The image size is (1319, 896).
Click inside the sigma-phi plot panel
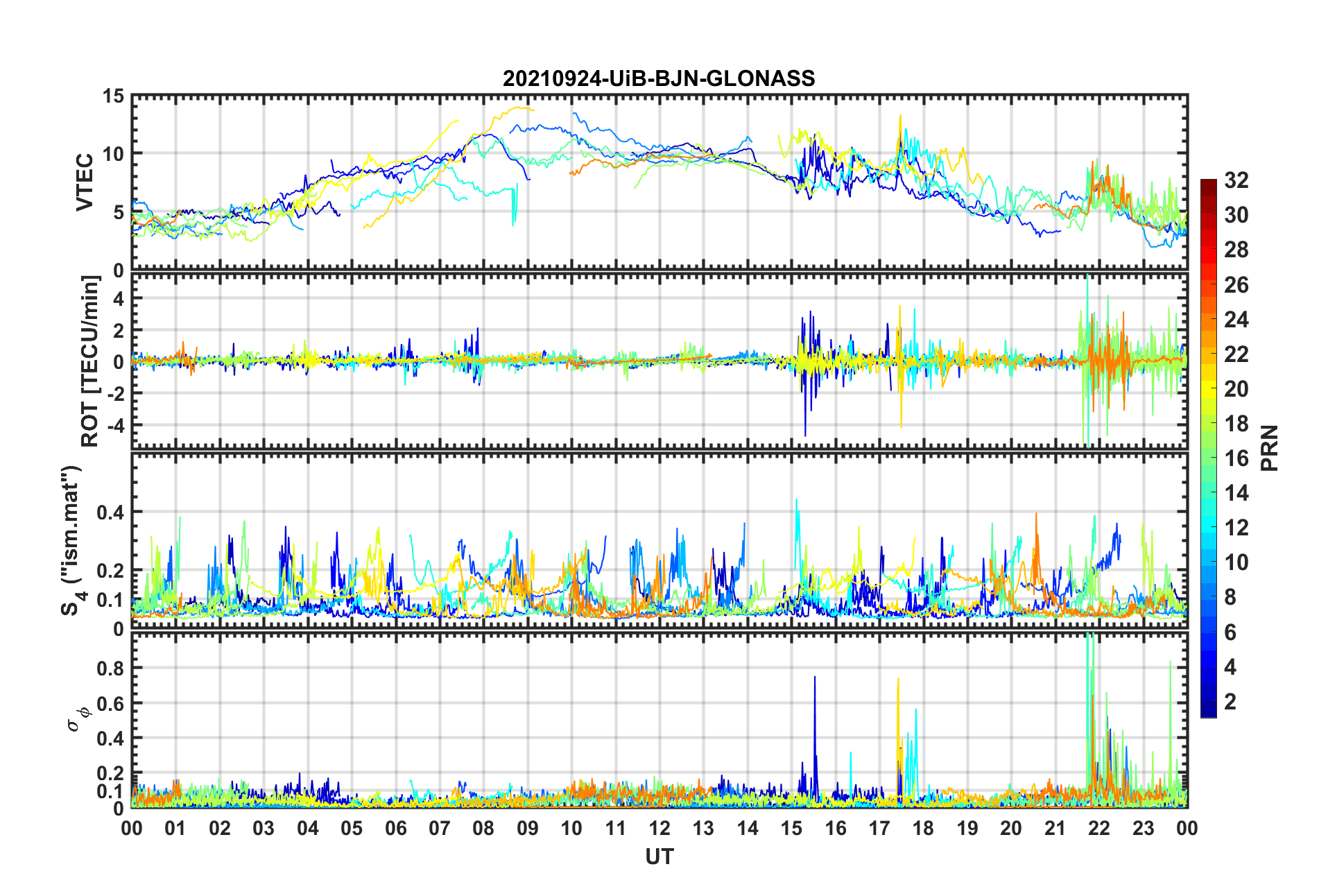coord(659,720)
